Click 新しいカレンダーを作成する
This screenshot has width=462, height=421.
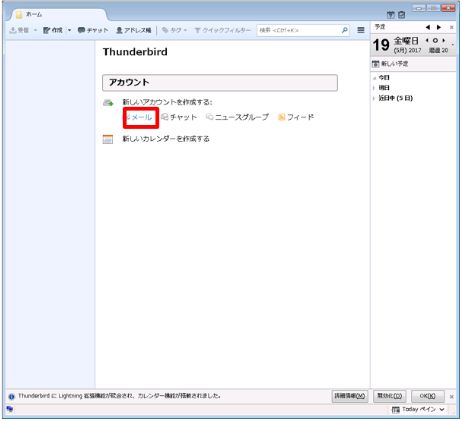[x=166, y=139]
